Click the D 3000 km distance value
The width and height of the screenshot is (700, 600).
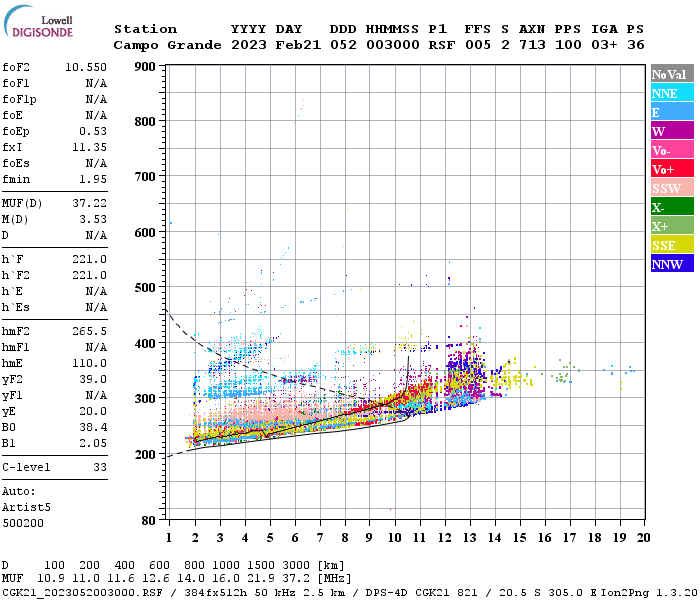tap(296, 566)
